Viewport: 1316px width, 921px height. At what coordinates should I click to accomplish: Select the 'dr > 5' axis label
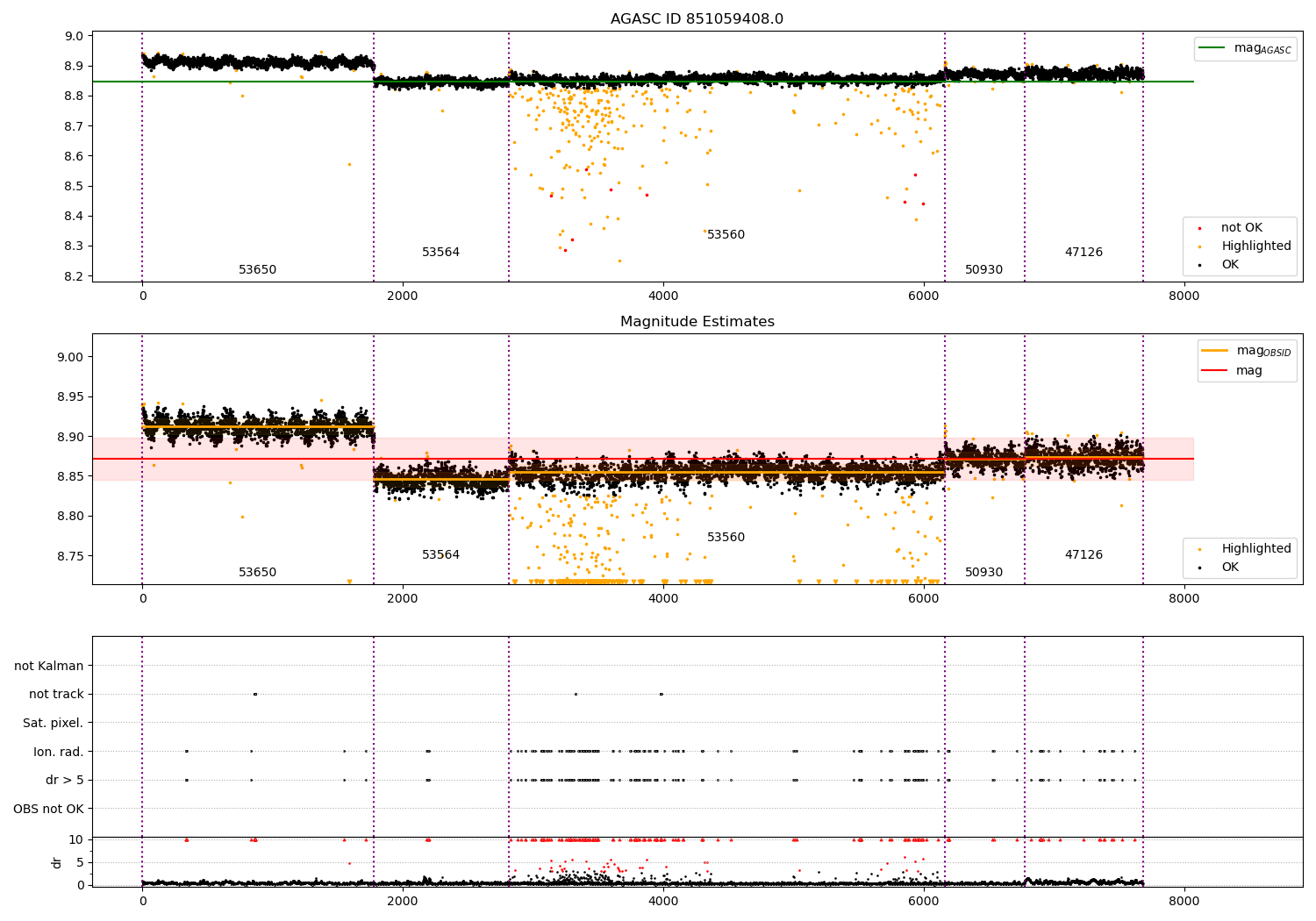pyautogui.click(x=65, y=780)
